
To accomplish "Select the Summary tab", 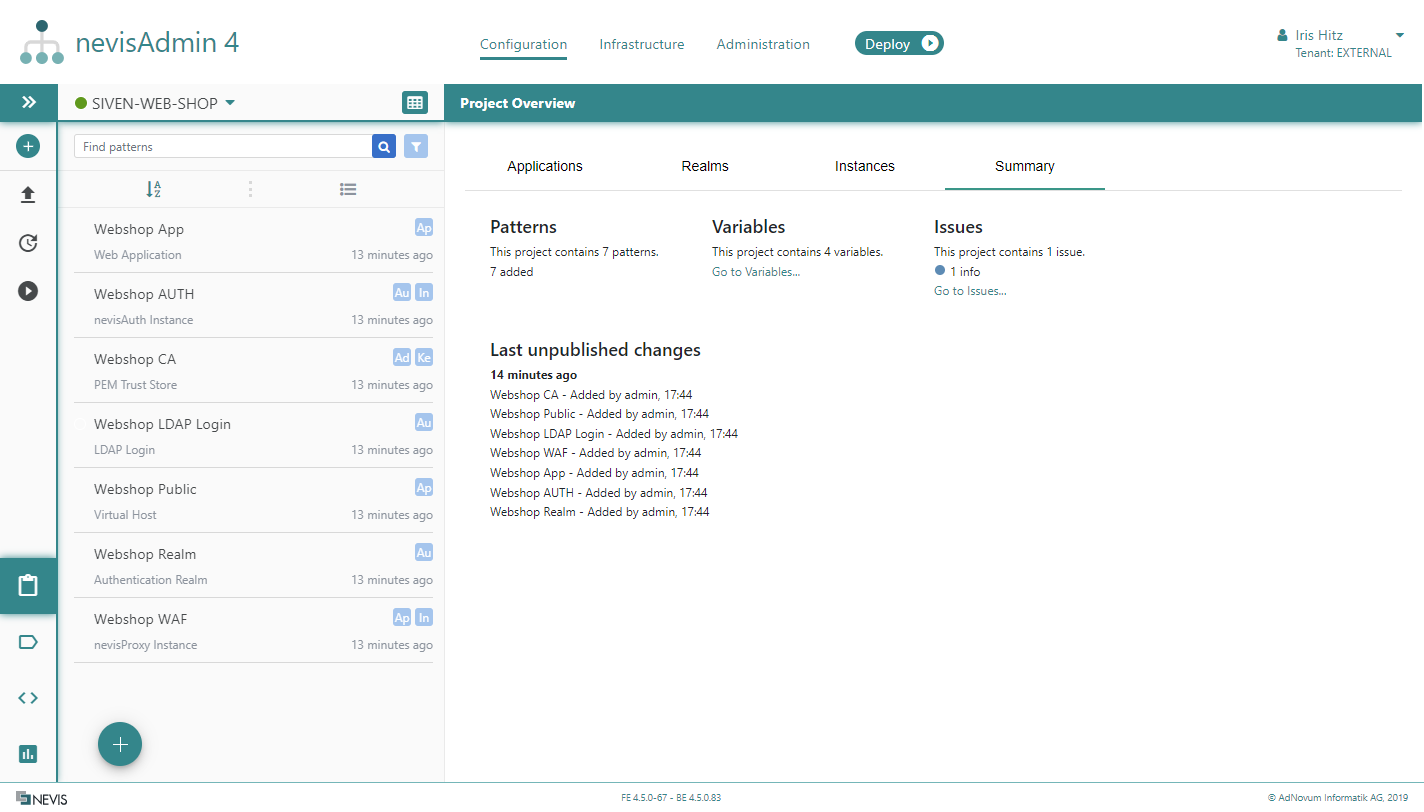I will click(x=1025, y=166).
